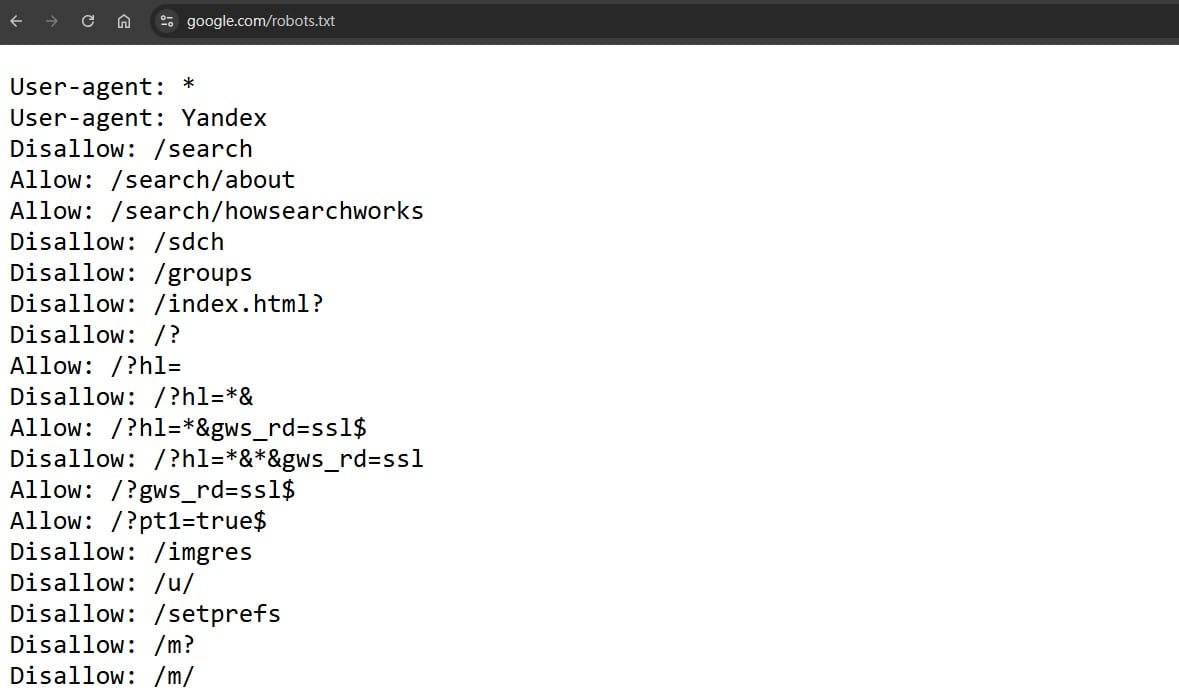Click the browser back arrow
The height and width of the screenshot is (695, 1179).
tap(16, 20)
